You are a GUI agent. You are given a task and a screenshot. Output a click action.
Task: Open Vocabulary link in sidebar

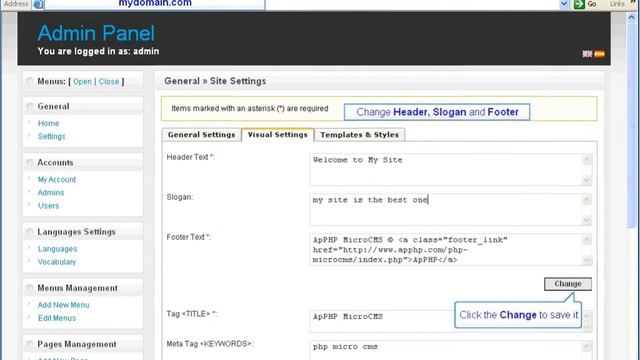57,262
